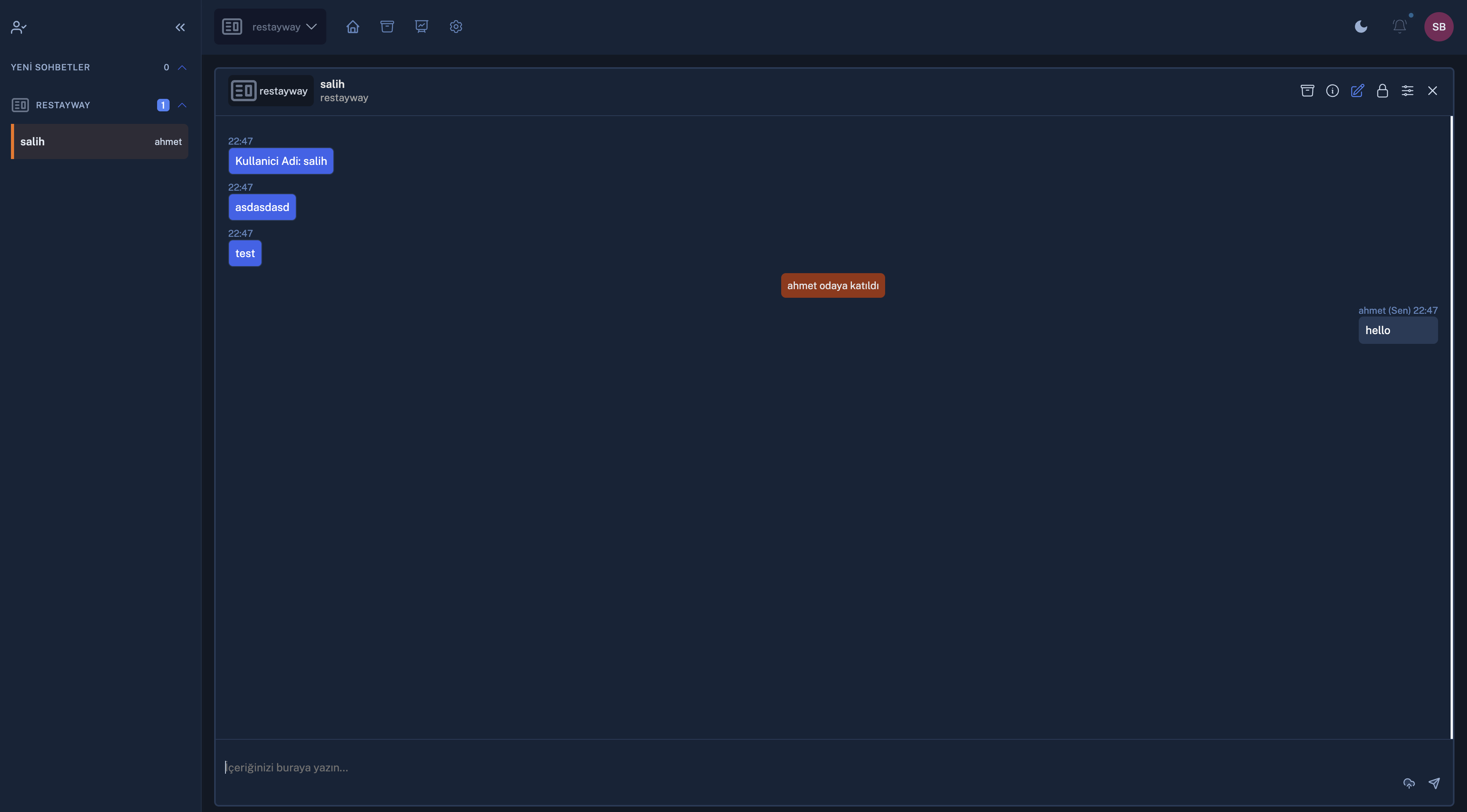Select the salih conversation in sidebar
1467x812 pixels.
(100, 142)
